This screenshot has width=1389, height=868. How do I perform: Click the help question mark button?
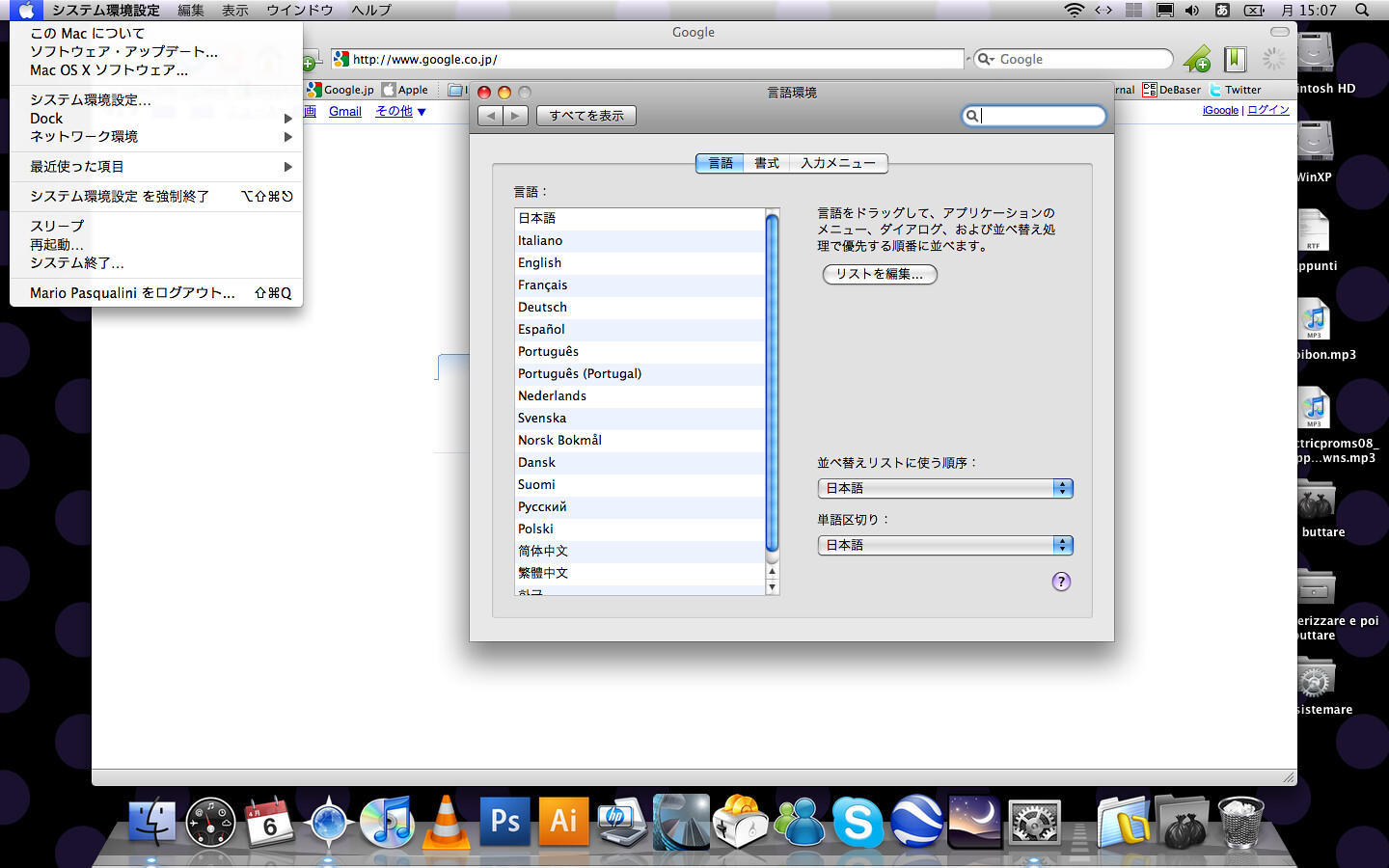[x=1061, y=582]
